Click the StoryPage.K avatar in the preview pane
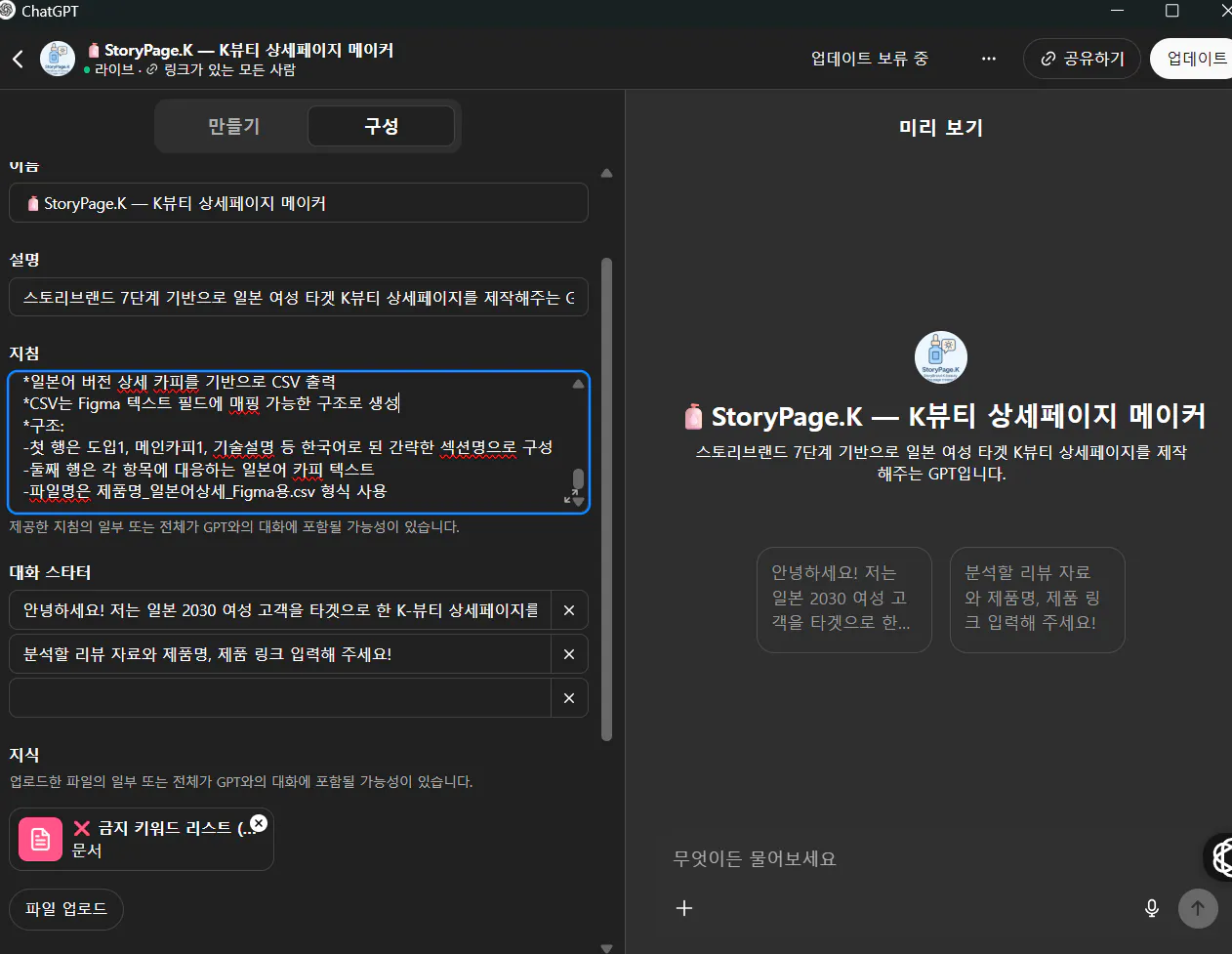This screenshot has width=1232, height=954. coord(940,357)
